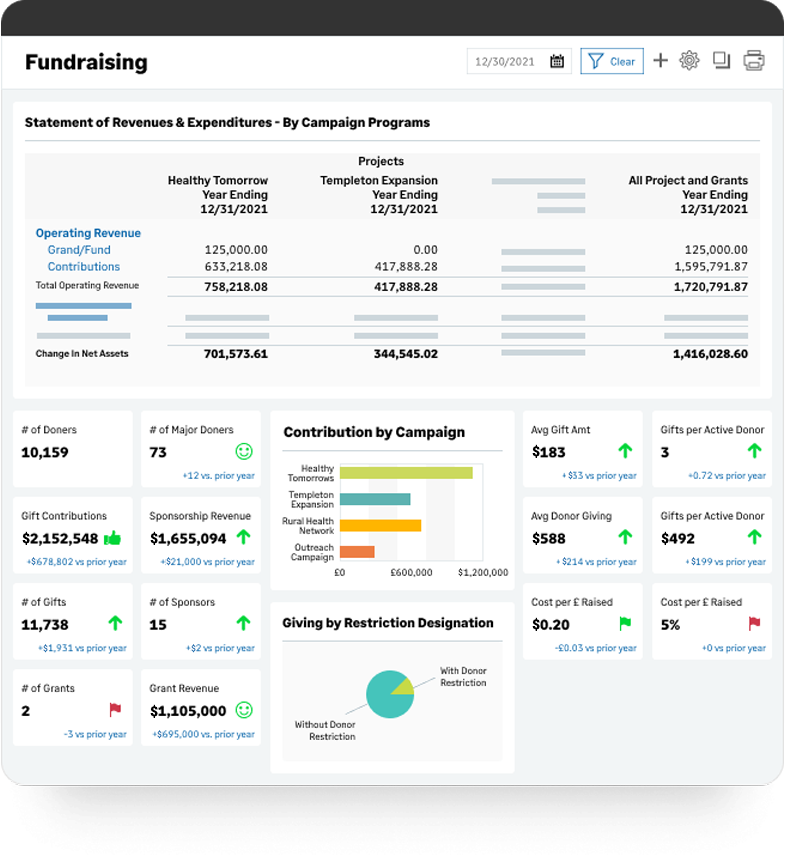This screenshot has width=785, height=855.
Task: Click smiley icon on Grant Revenue card
Action: [244, 710]
